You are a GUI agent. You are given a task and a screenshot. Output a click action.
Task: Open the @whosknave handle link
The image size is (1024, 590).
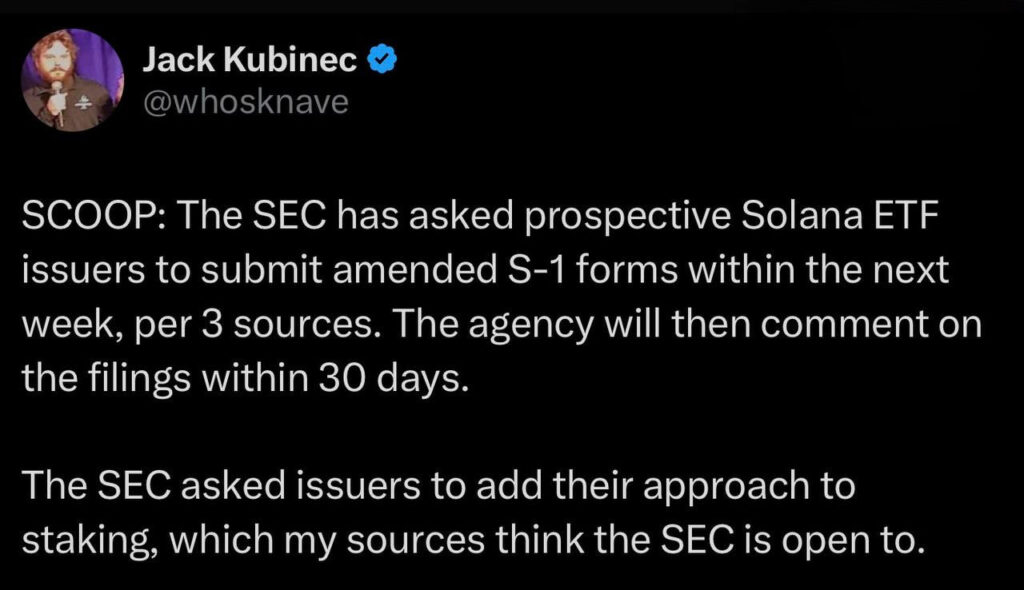(246, 103)
